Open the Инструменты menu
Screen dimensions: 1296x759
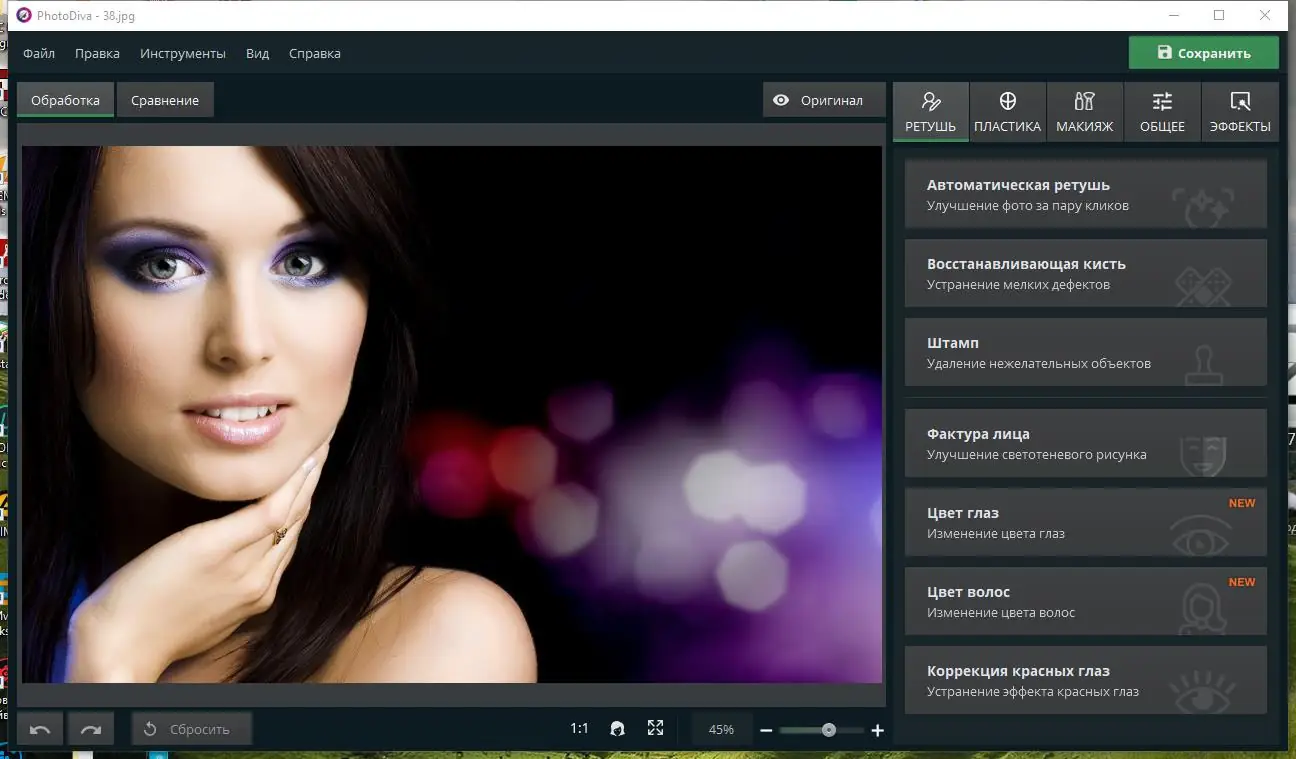(183, 53)
